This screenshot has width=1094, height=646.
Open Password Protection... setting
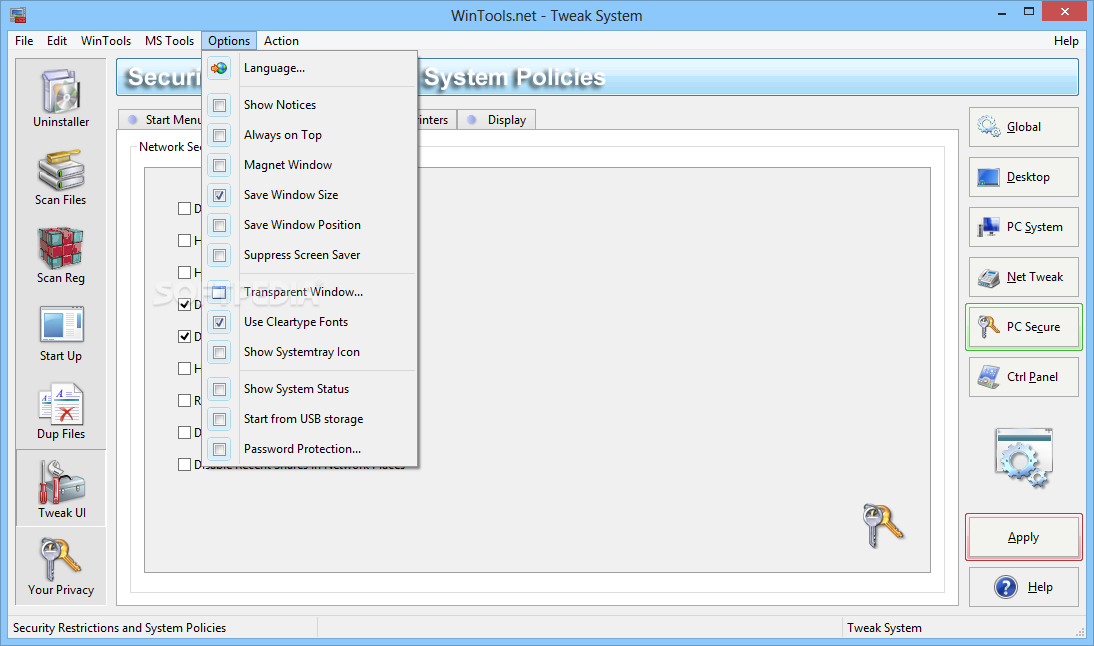310,449
